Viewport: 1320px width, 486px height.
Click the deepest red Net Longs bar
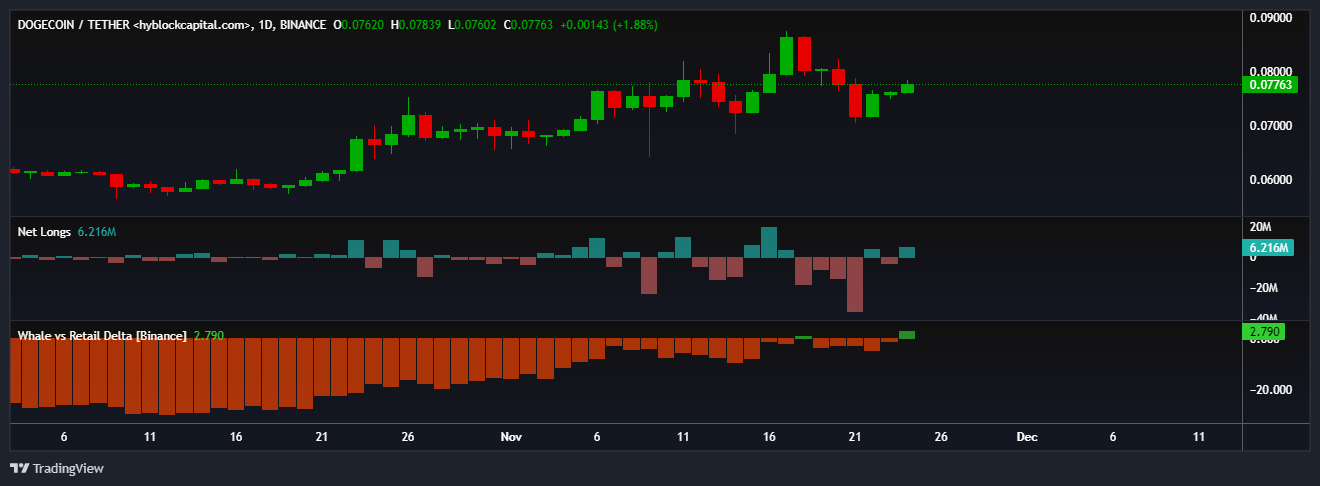click(855, 285)
